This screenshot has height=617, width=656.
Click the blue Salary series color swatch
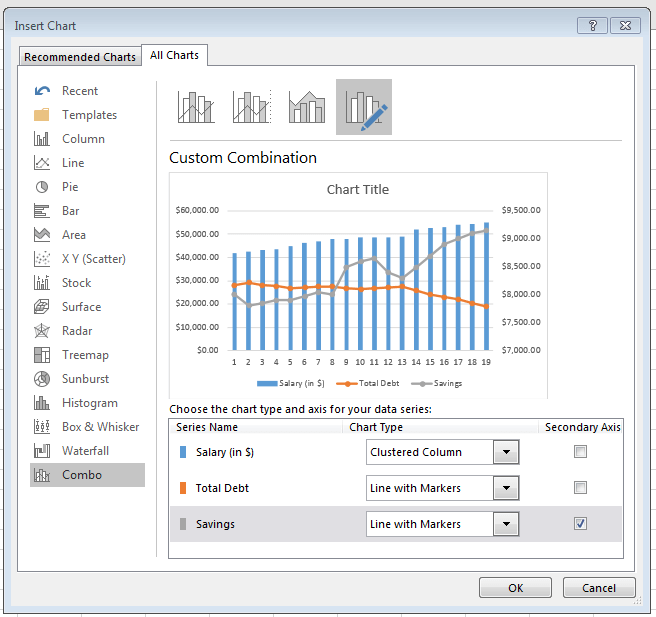point(183,452)
